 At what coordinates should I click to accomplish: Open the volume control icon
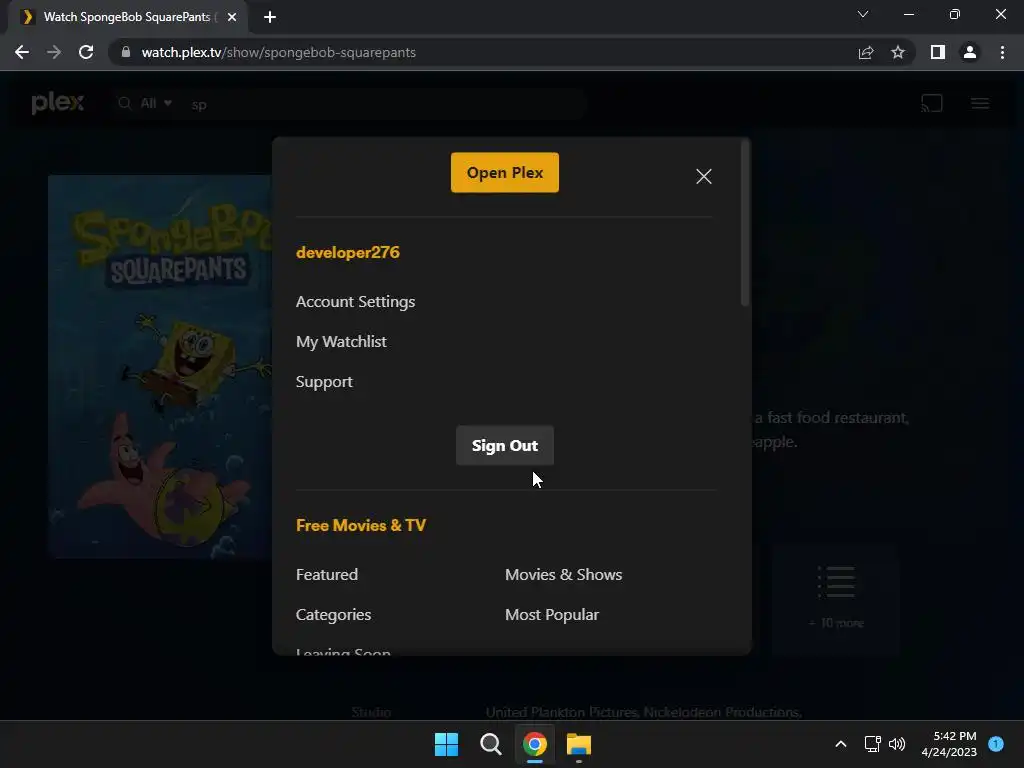click(x=897, y=744)
